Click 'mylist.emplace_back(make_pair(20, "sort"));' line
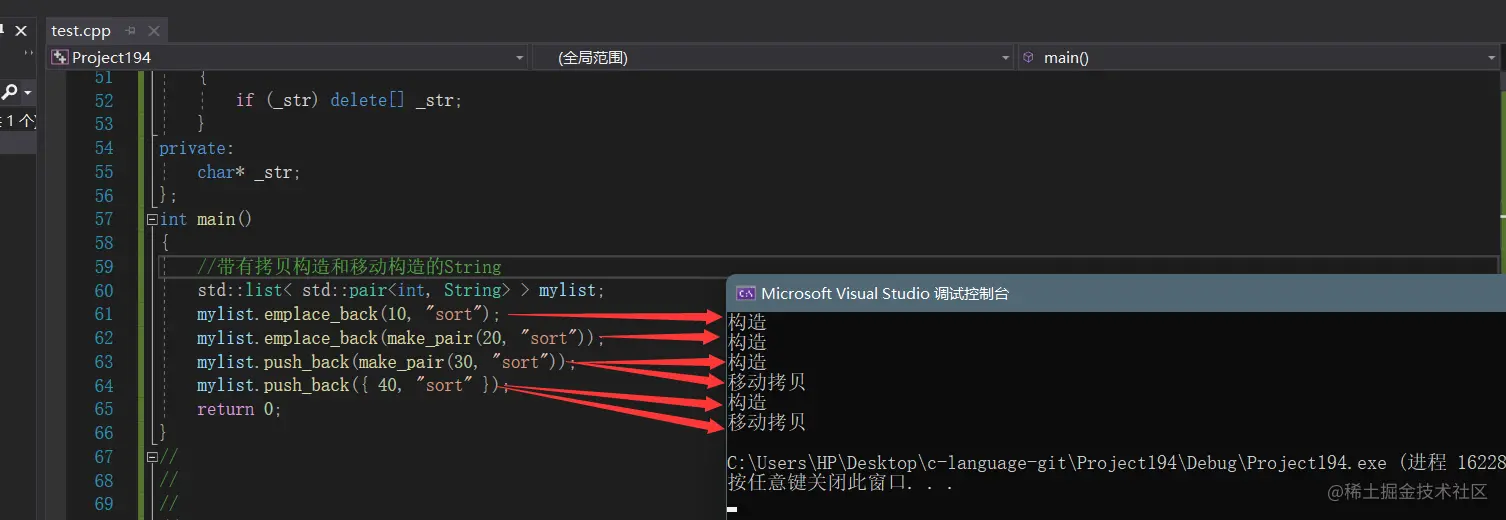 click(400, 338)
